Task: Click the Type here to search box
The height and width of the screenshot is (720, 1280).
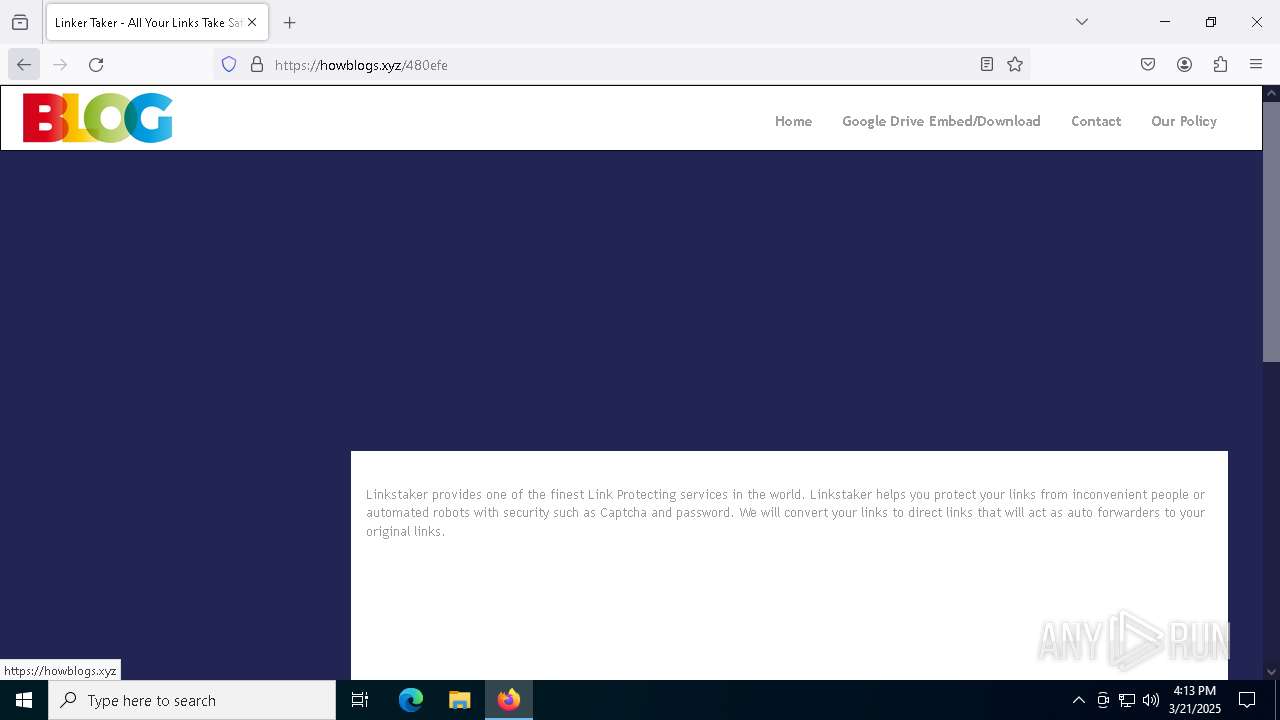Action: tap(192, 700)
